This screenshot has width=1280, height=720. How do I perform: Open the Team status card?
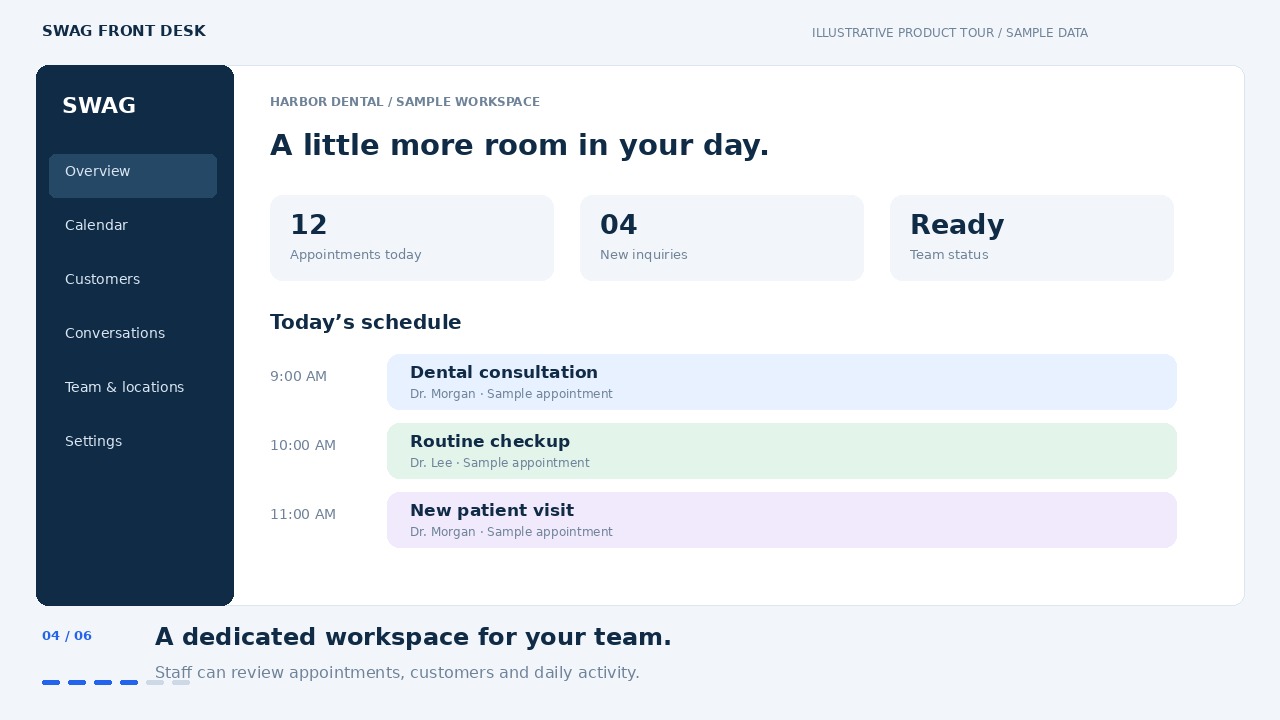1032,238
